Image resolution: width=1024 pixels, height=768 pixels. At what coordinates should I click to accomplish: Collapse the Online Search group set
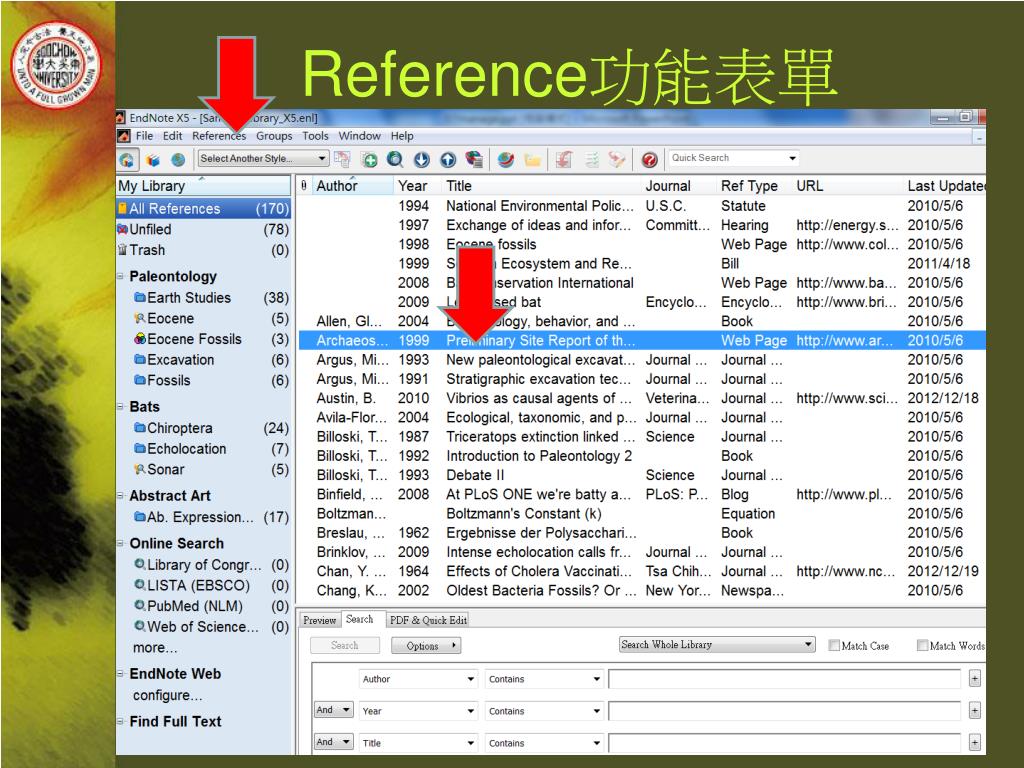pyautogui.click(x=121, y=543)
